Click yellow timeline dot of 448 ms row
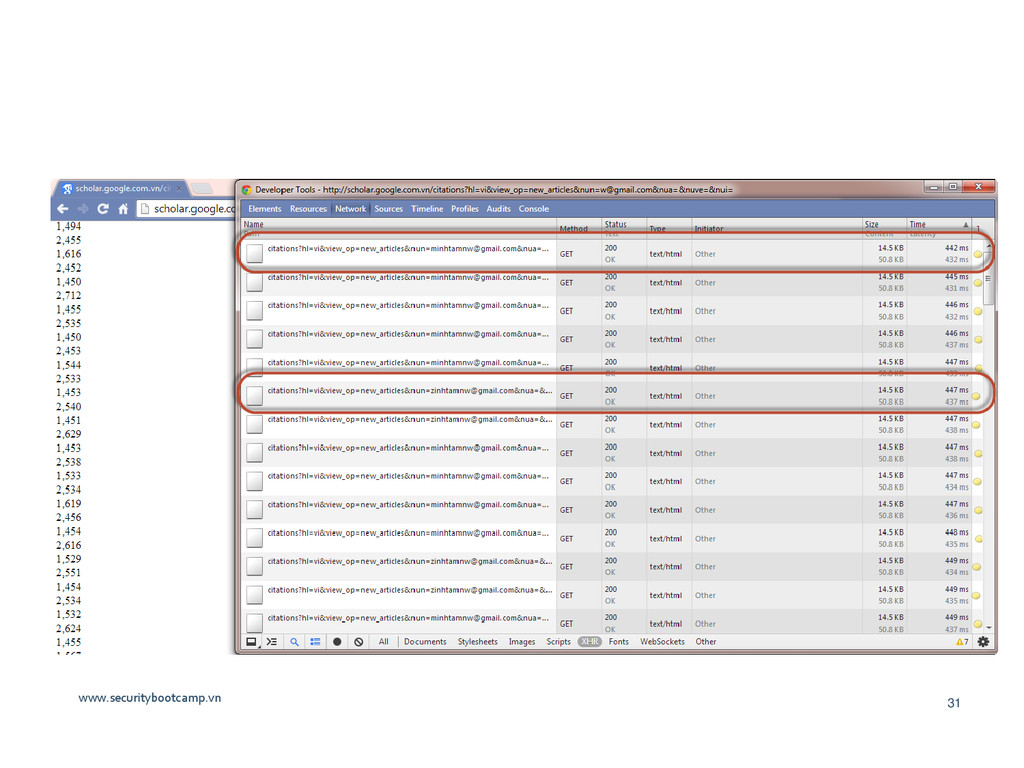Viewport: 1024px width, 768px height. 978,539
